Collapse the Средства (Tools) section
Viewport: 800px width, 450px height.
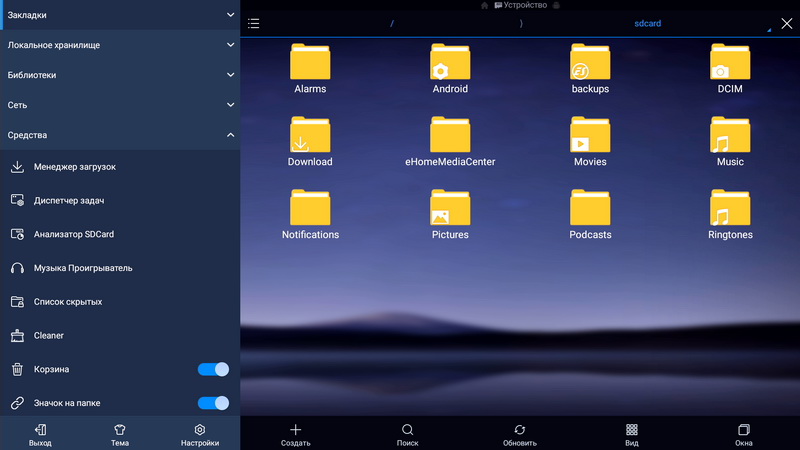[x=120, y=135]
